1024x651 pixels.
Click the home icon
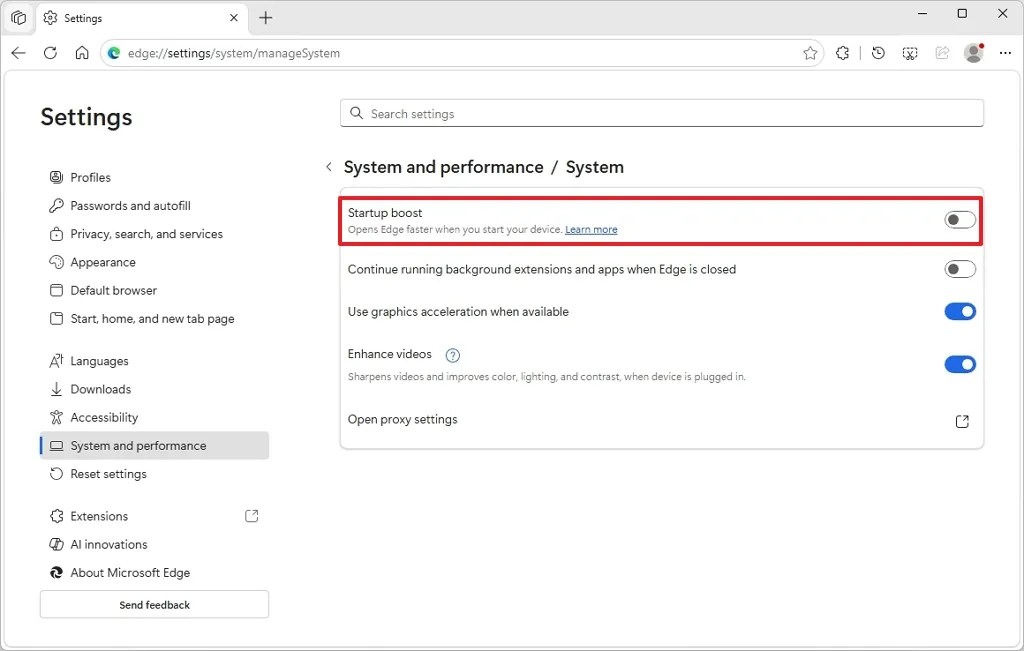click(82, 53)
